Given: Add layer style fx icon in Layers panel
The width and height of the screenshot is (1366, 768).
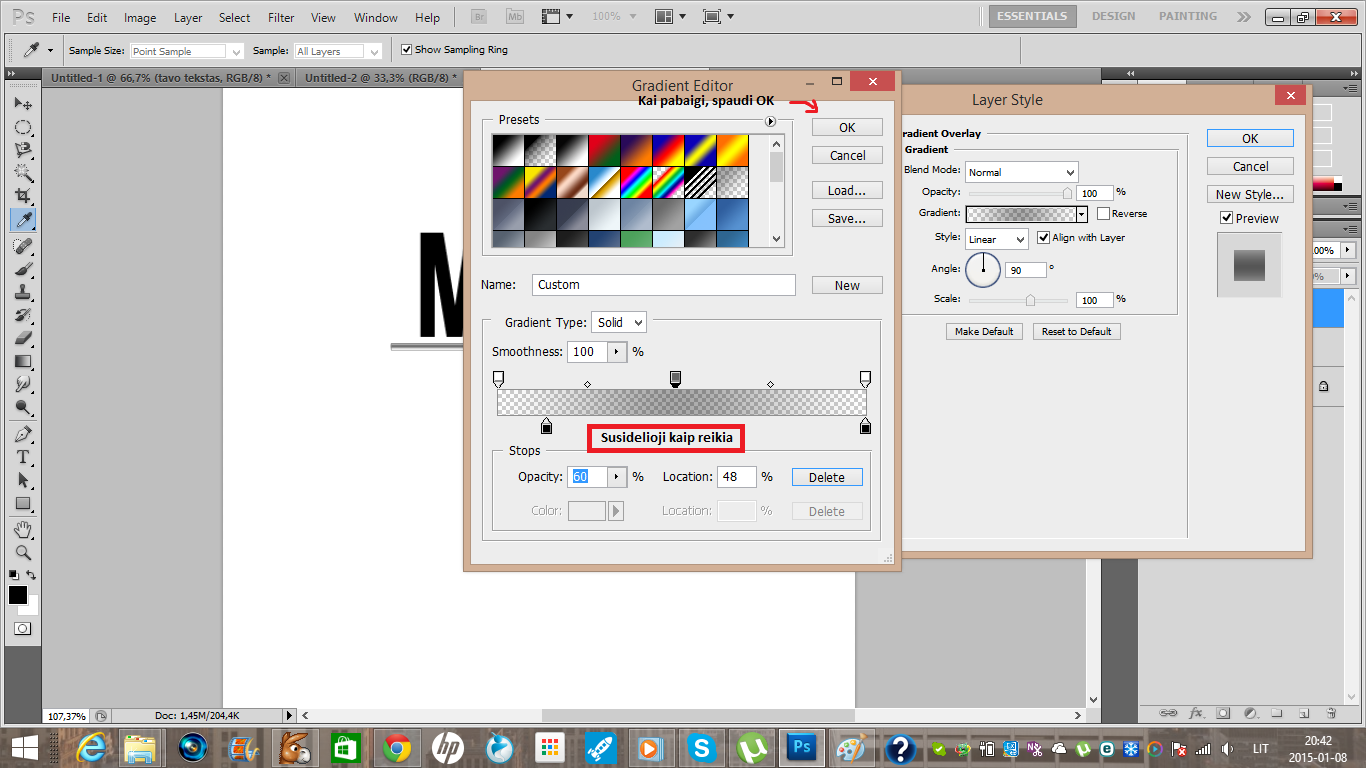Looking at the screenshot, I should coord(1195,713).
